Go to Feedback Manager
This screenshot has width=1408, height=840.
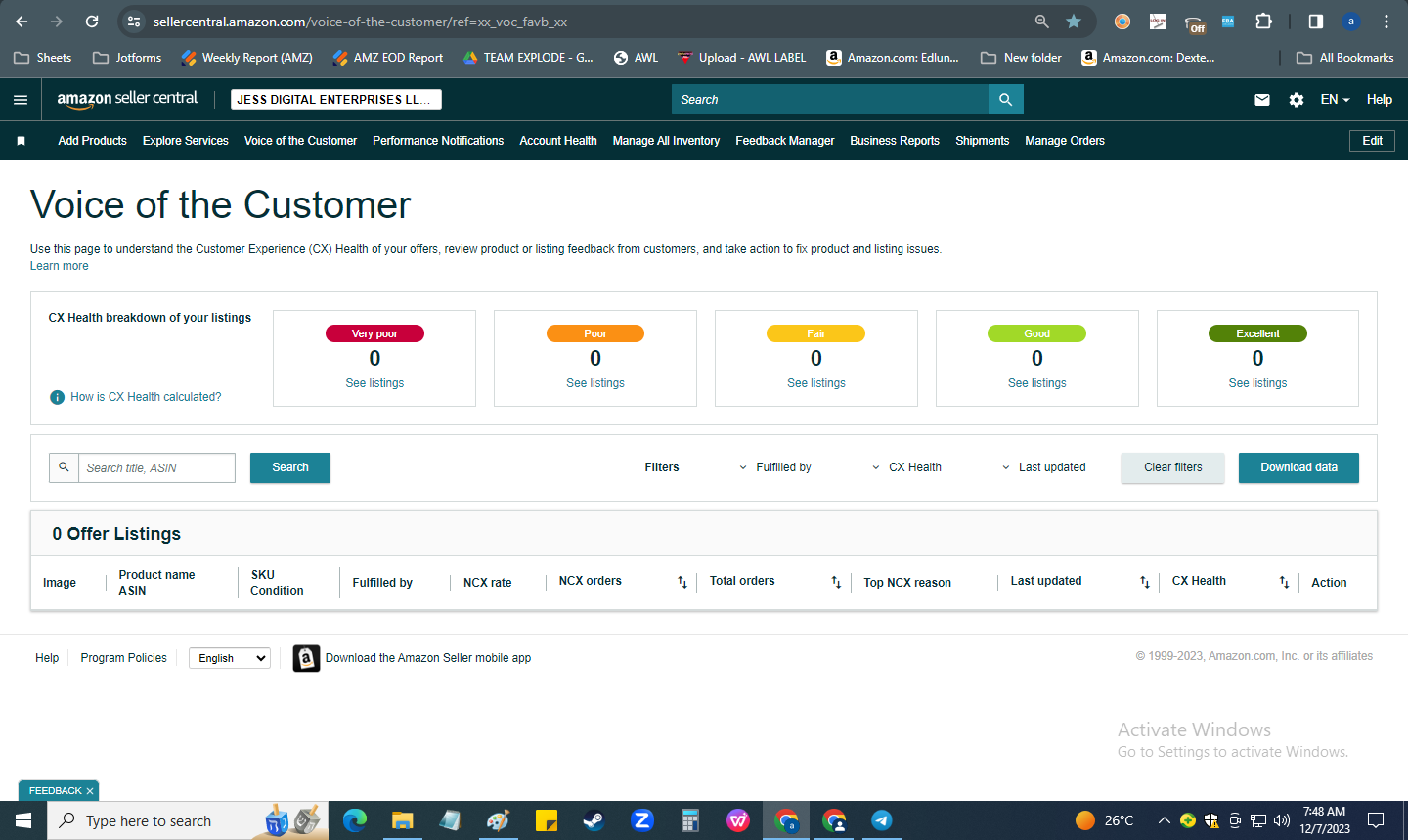785,141
